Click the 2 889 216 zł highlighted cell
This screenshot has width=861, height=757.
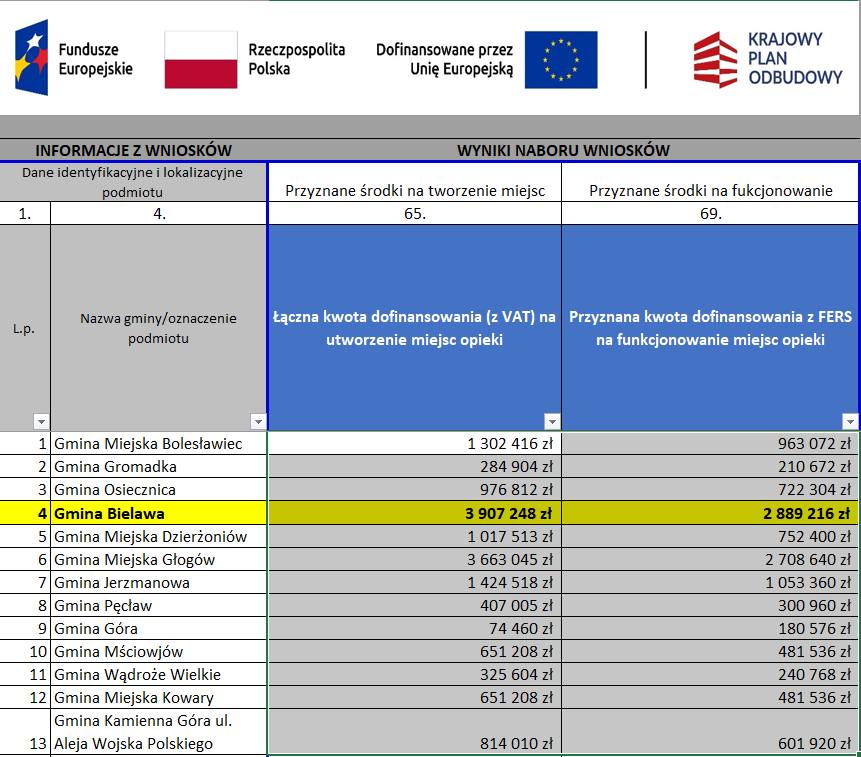pos(710,513)
